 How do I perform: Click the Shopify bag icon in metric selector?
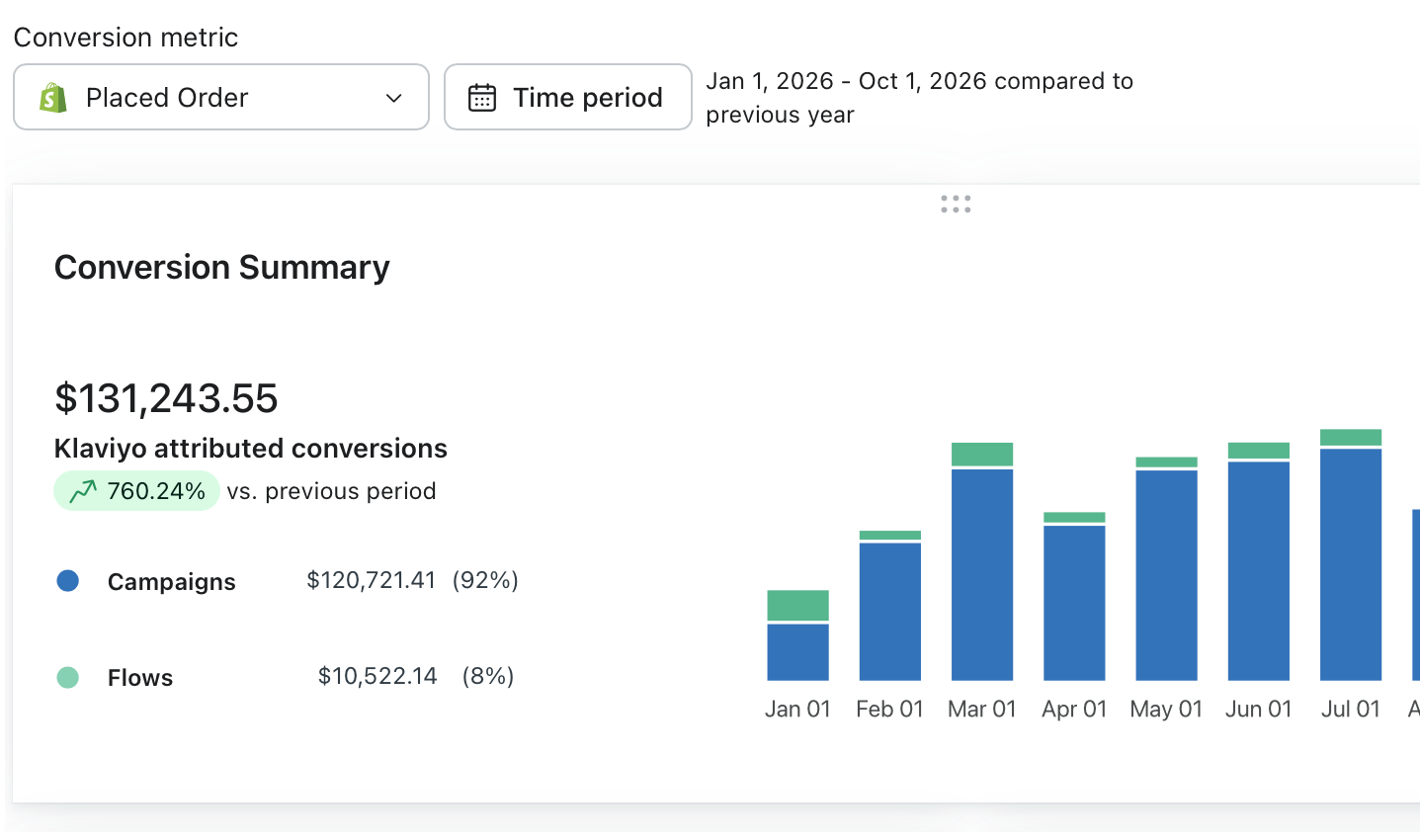tap(53, 98)
